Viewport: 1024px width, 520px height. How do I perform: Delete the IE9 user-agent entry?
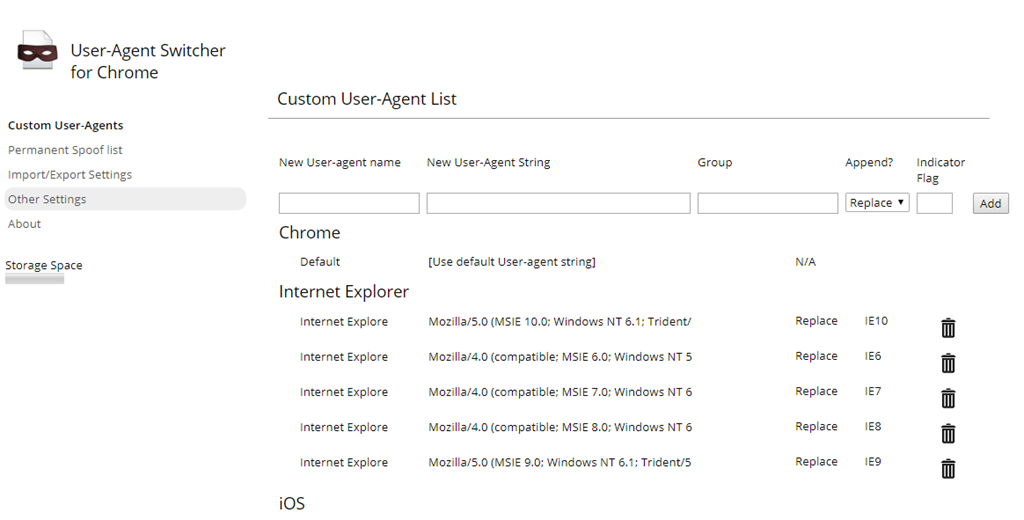click(x=948, y=468)
